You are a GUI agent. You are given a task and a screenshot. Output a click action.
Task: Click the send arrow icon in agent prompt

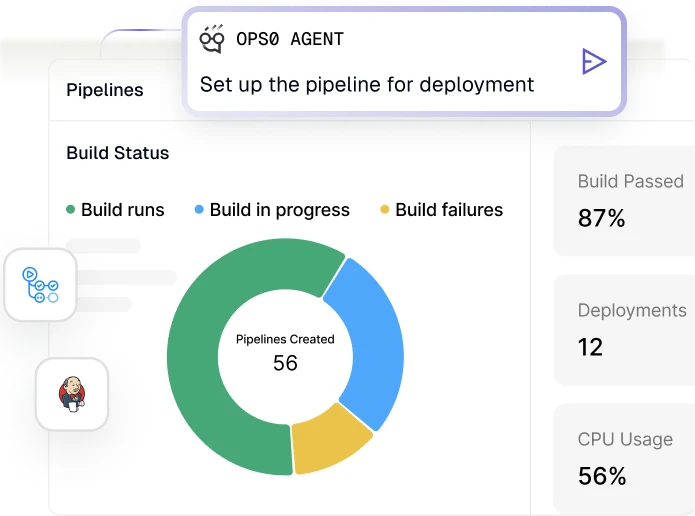[x=593, y=62]
